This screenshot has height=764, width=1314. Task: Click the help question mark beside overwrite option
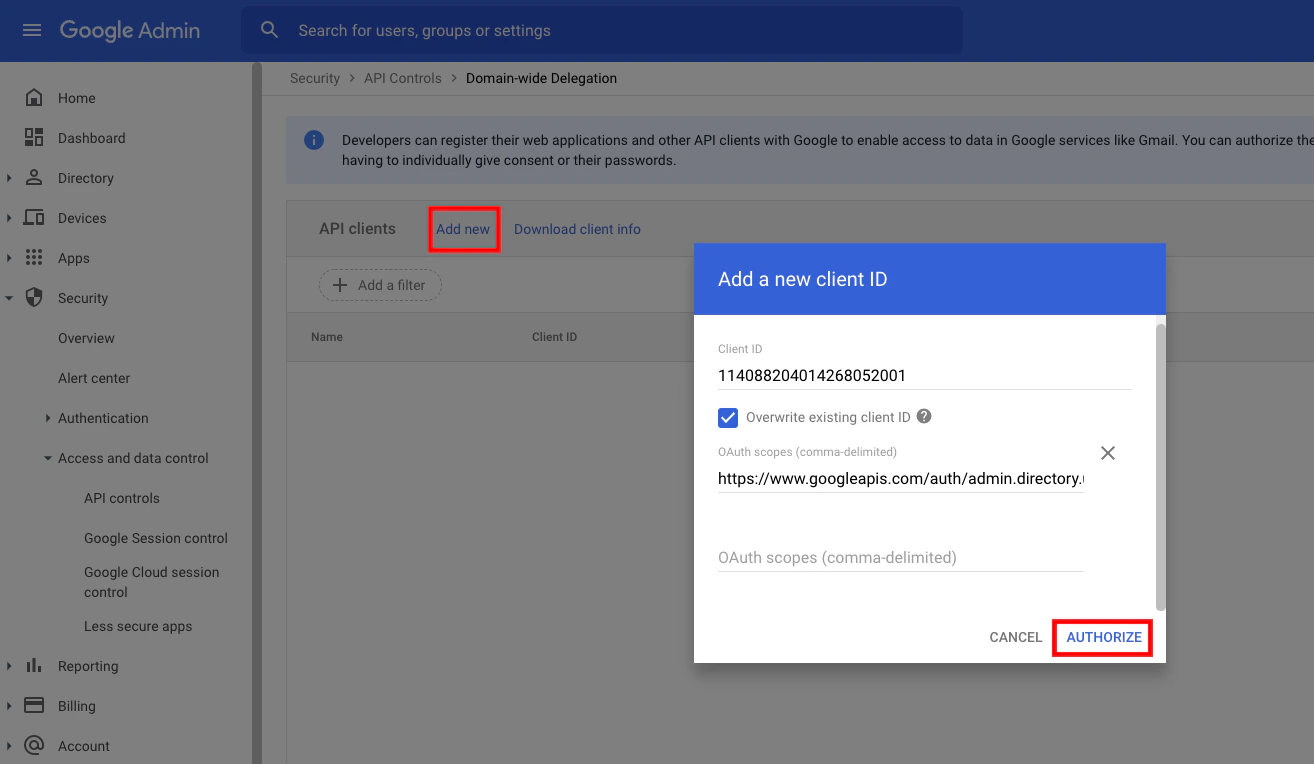[x=922, y=417]
